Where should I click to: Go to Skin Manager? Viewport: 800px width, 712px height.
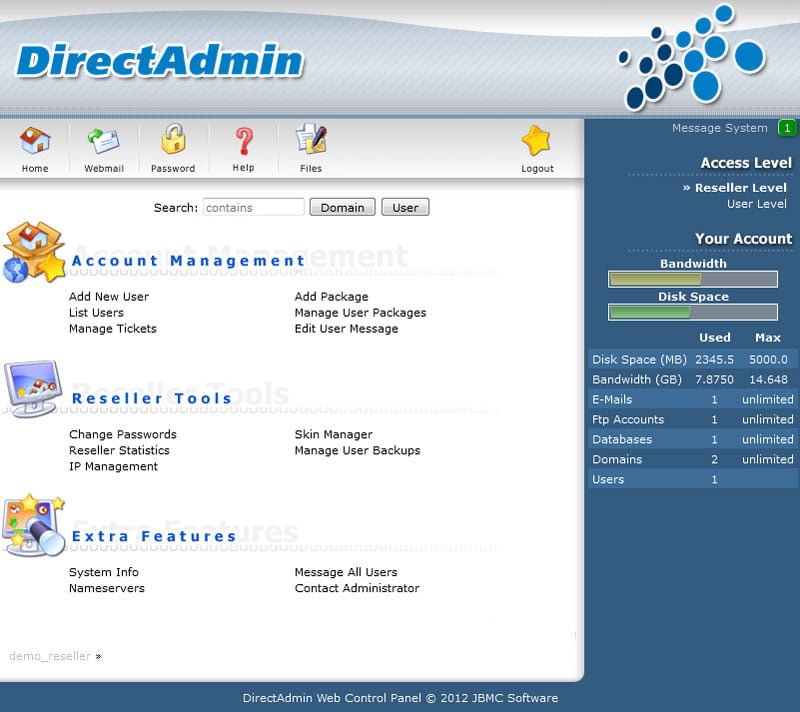333,435
